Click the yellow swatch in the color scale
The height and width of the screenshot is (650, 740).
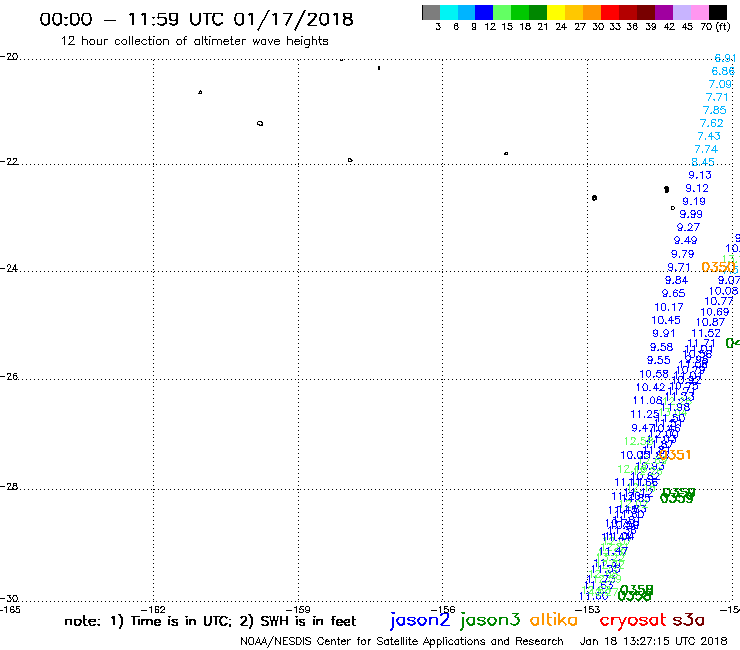pyautogui.click(x=556, y=12)
